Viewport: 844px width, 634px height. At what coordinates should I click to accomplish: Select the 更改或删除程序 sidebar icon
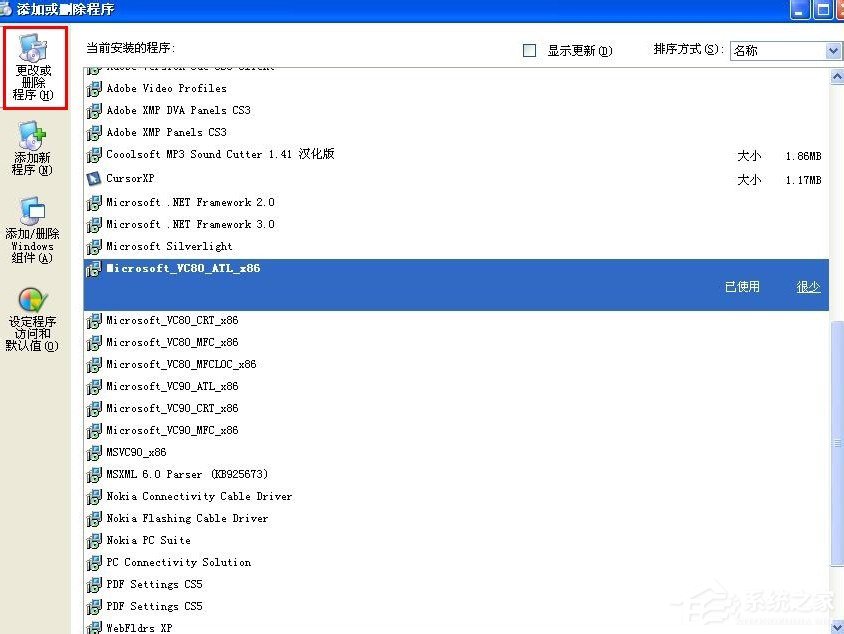pos(35,65)
